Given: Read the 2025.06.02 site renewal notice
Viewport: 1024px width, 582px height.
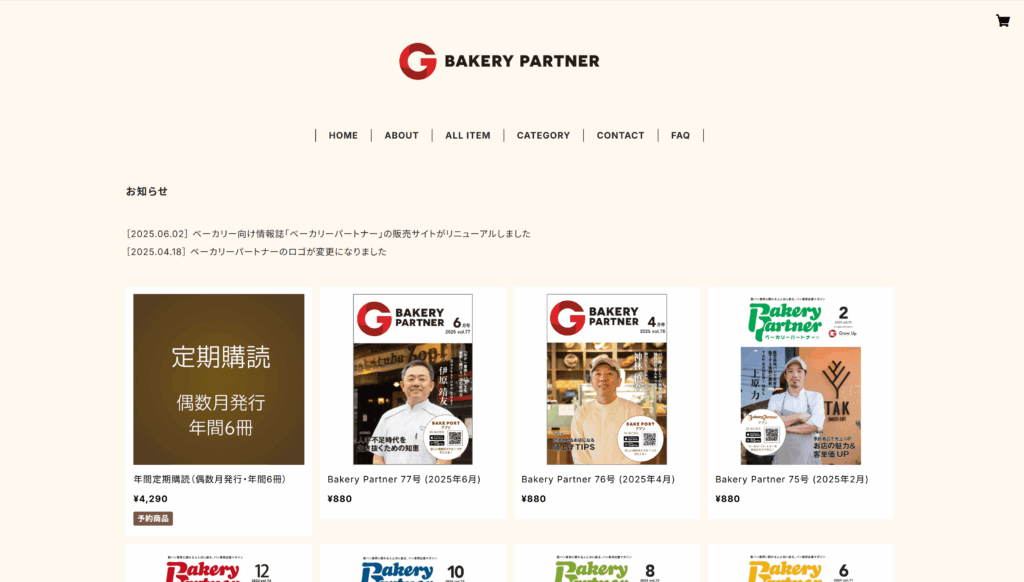Looking at the screenshot, I should 328,234.
